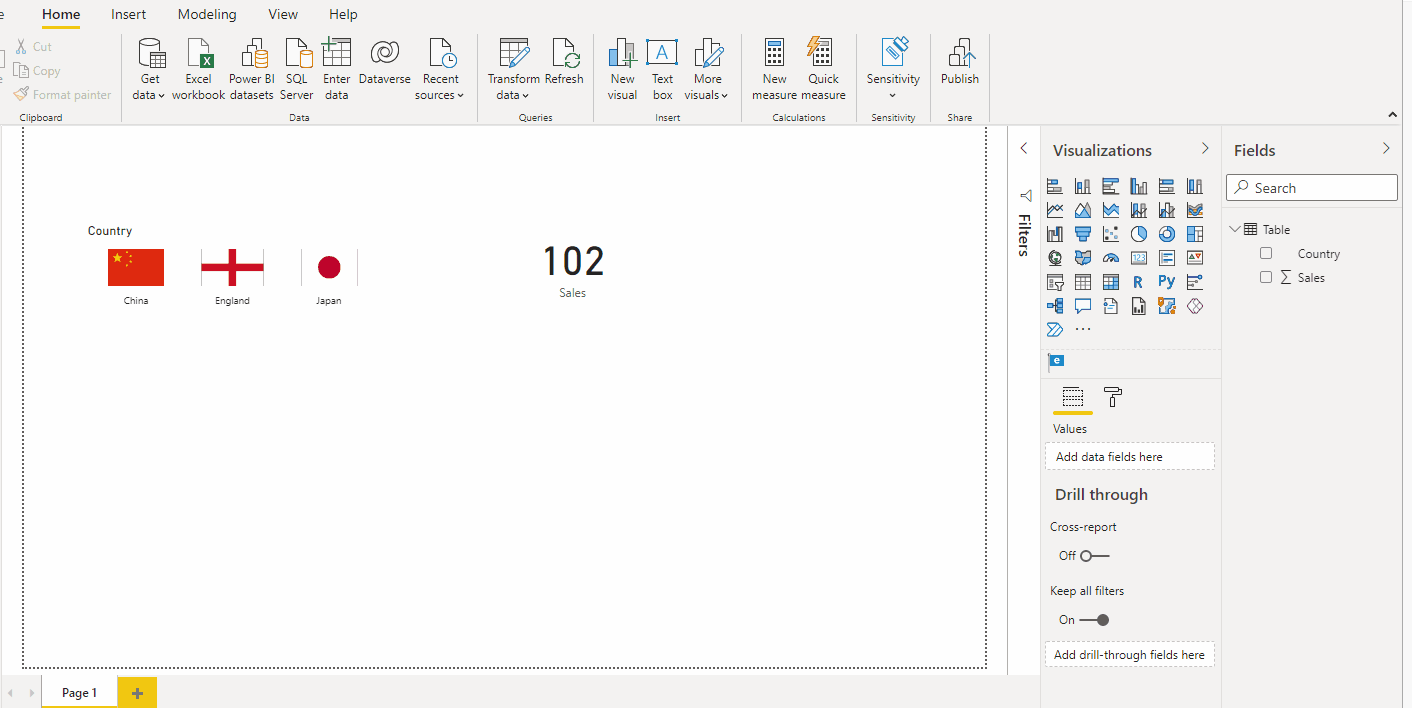Select the decomposition tree visual

tap(1055, 306)
